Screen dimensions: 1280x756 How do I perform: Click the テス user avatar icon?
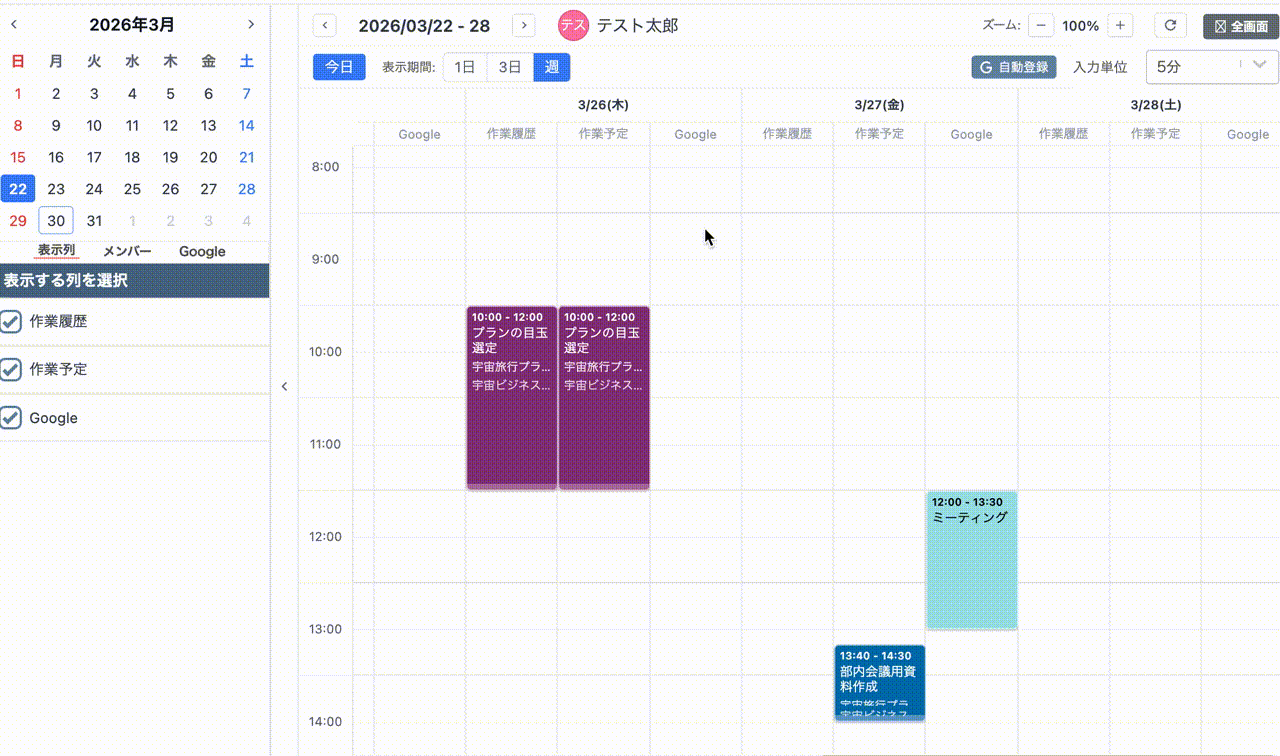click(573, 25)
